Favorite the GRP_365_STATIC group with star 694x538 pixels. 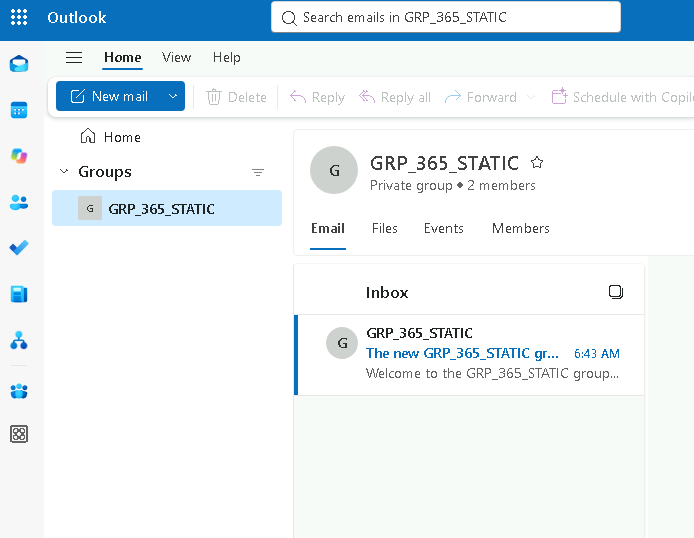[537, 163]
